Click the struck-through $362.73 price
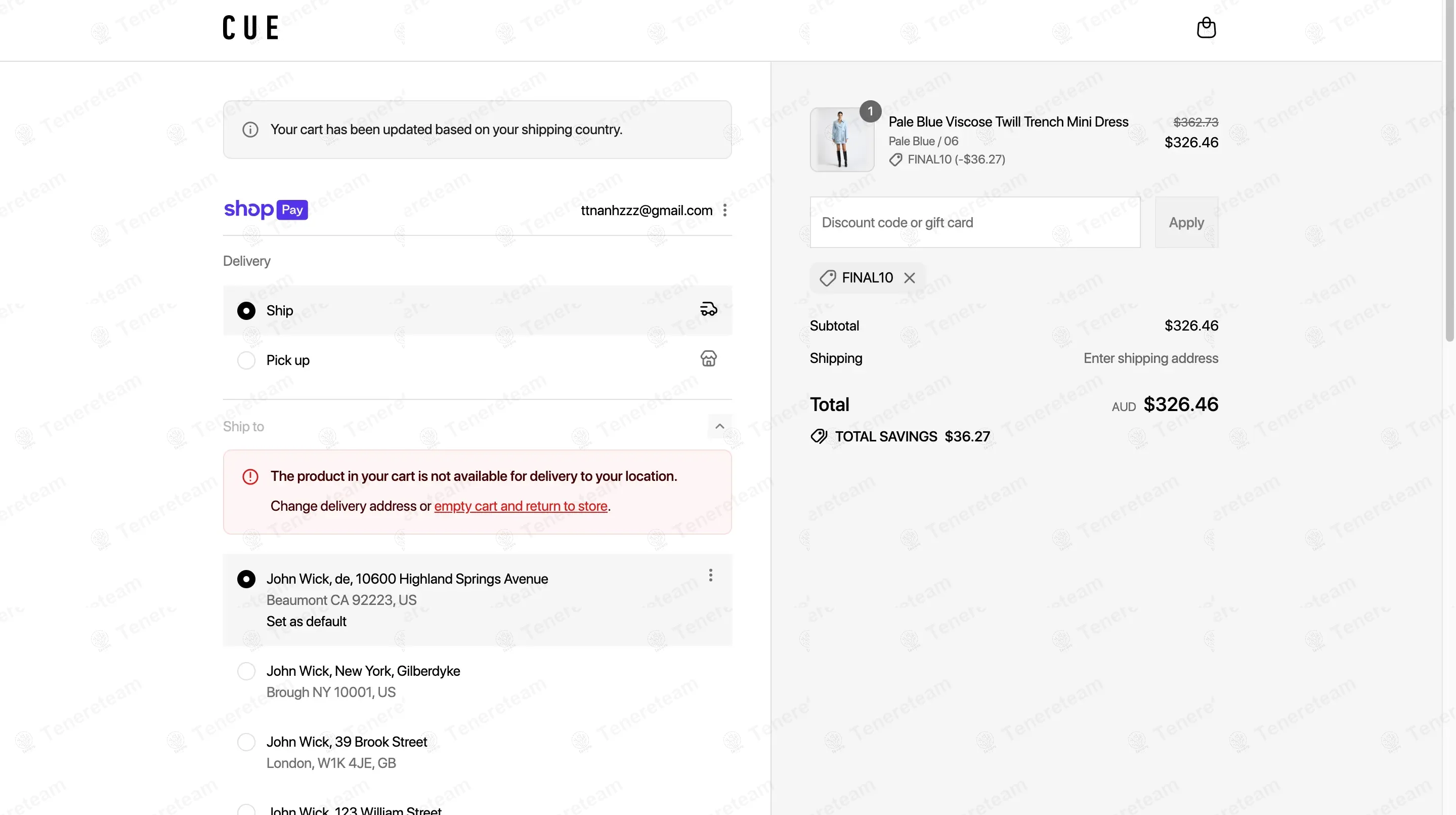 [1195, 122]
